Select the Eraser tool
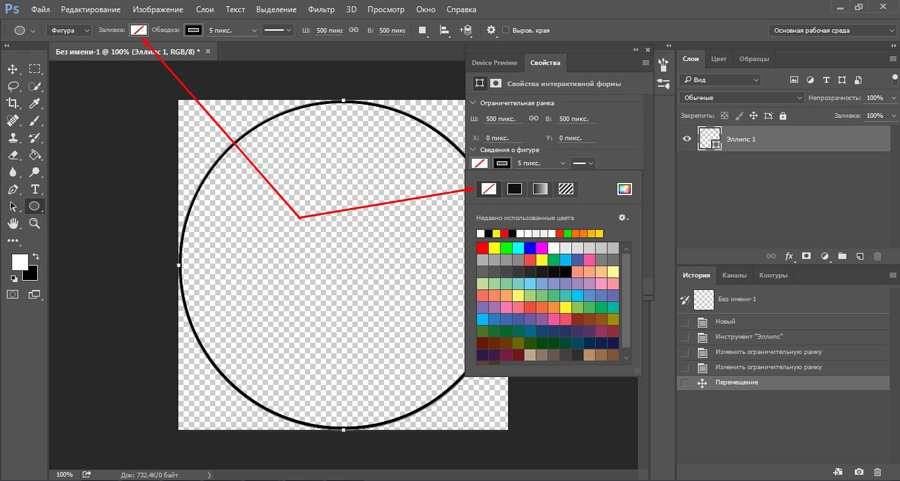Screen dimensions: 900x481 pos(13,155)
